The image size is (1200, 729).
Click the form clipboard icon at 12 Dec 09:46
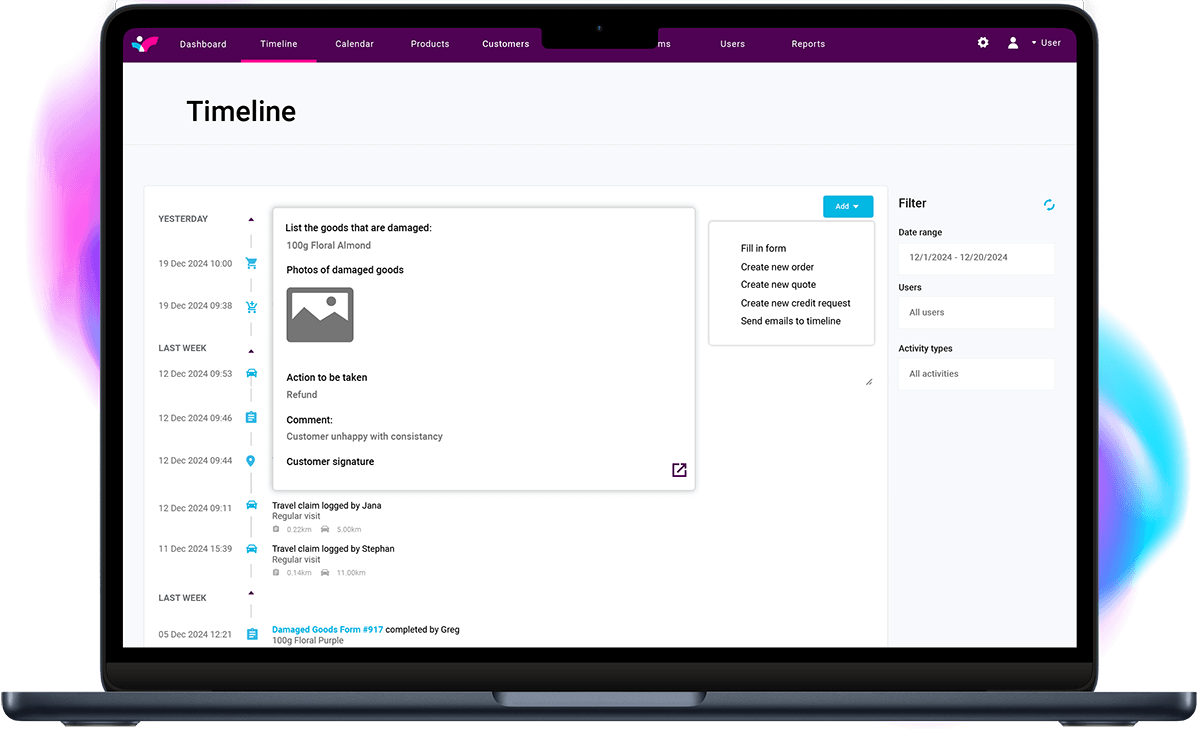[x=251, y=417]
